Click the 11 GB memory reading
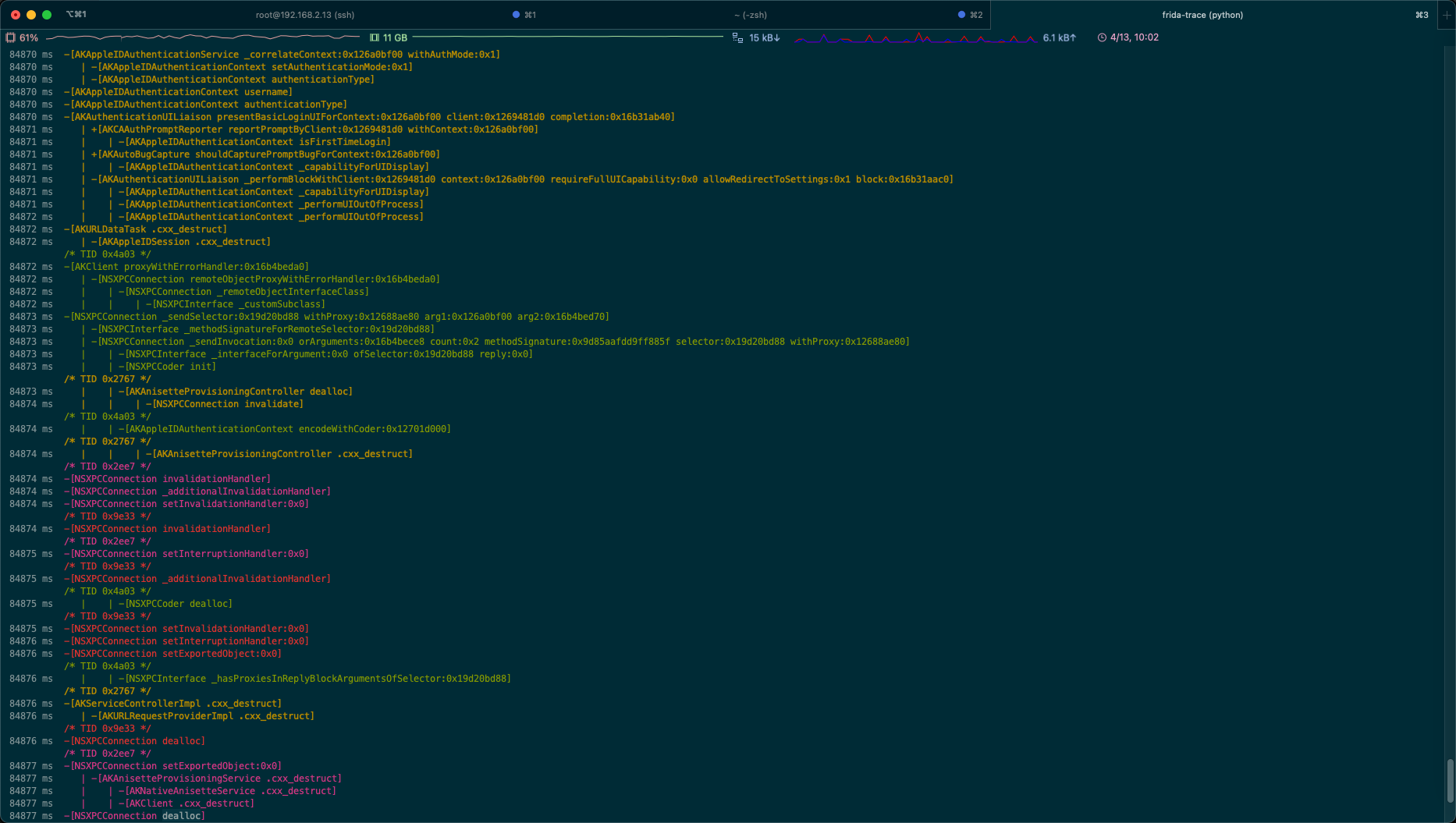Screen dimensions: 1456x823 coord(395,37)
